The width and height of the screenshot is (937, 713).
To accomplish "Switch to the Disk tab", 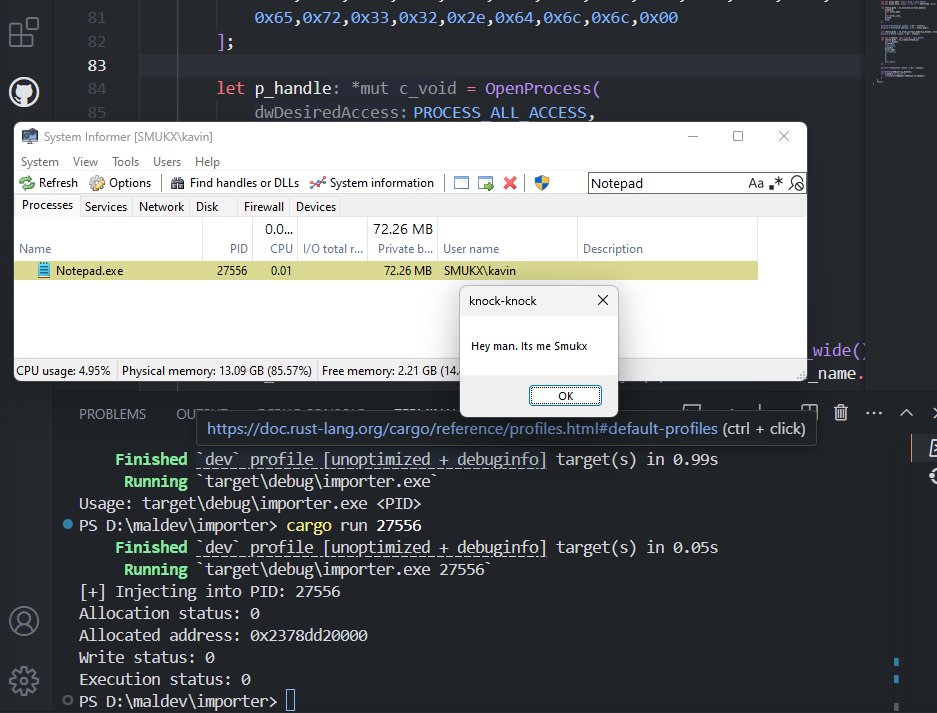I will coord(207,207).
